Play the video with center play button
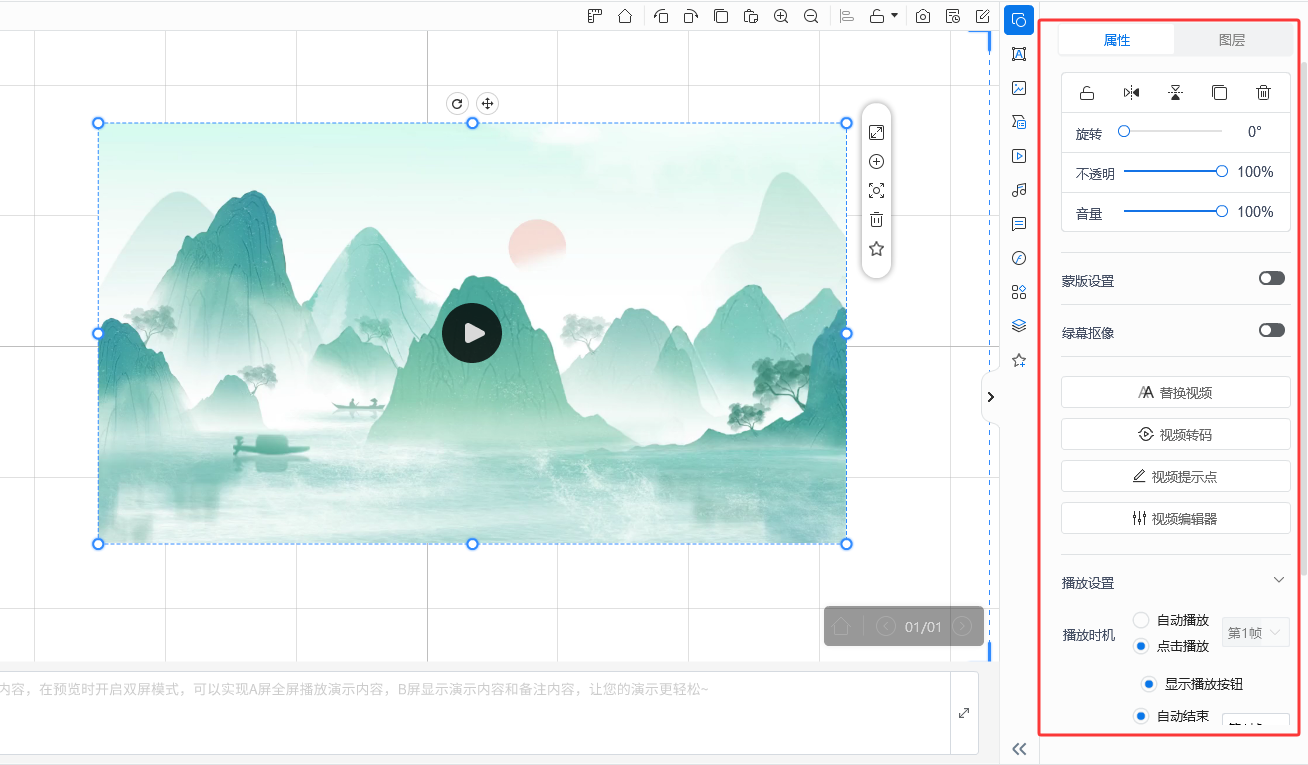Viewport: 1308px width, 765px height. point(472,333)
